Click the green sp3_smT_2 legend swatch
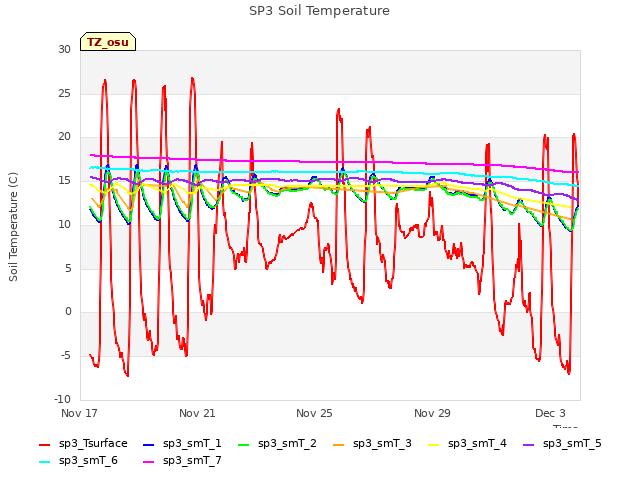Viewport: 640px width, 480px height. (244, 444)
